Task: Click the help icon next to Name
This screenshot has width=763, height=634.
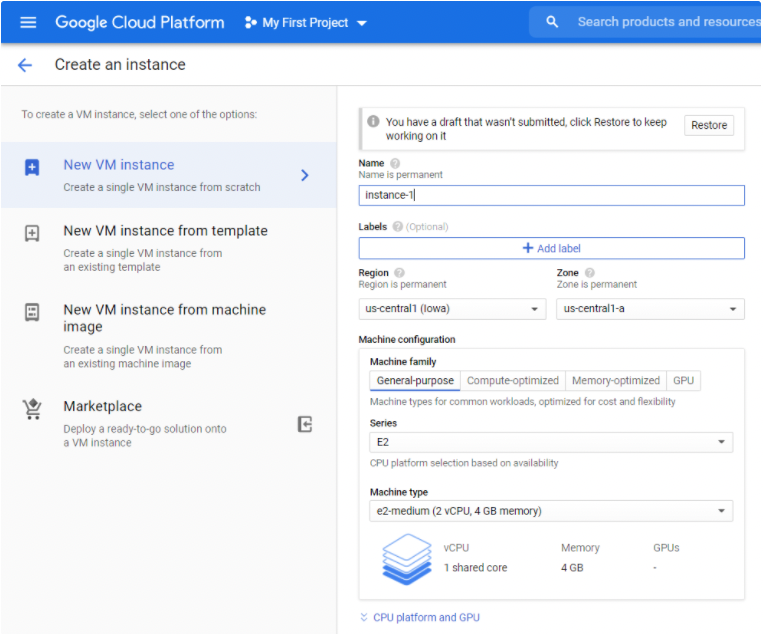Action: 395,163
